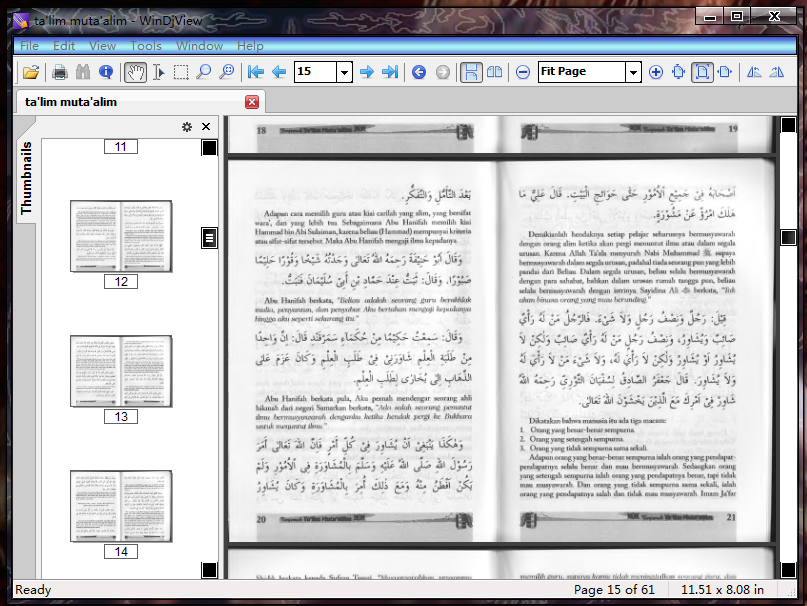Go to the next page arrow
Viewport: 807px width, 606px height.
[x=367, y=72]
